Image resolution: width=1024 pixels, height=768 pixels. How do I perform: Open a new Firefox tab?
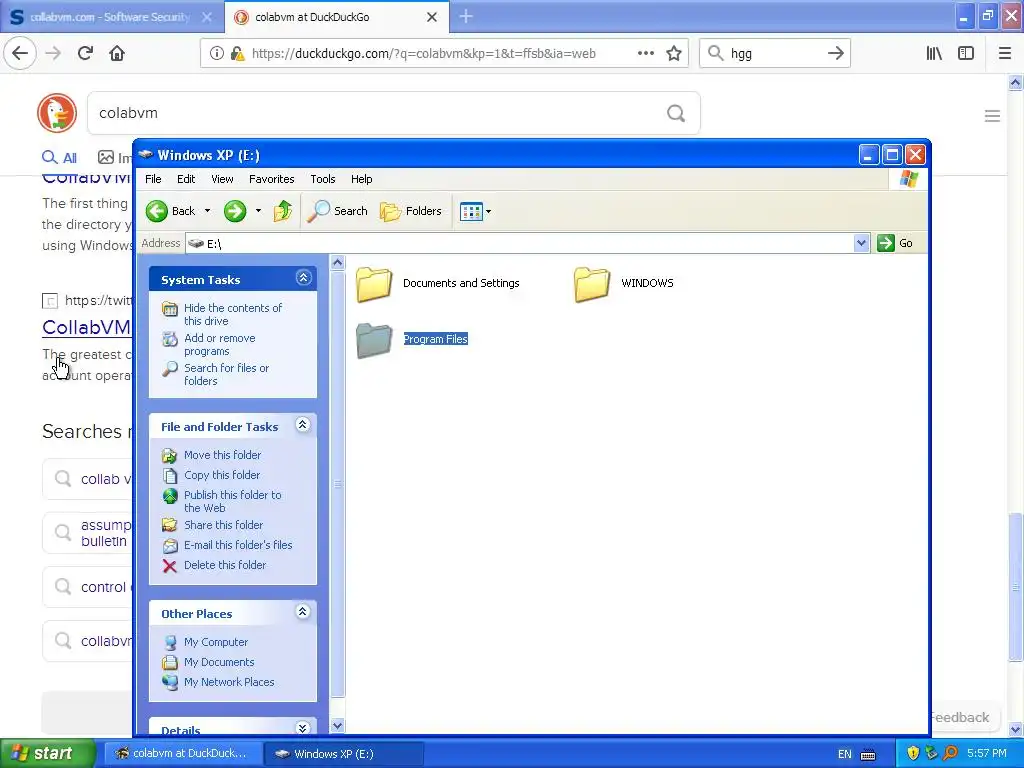pos(466,16)
